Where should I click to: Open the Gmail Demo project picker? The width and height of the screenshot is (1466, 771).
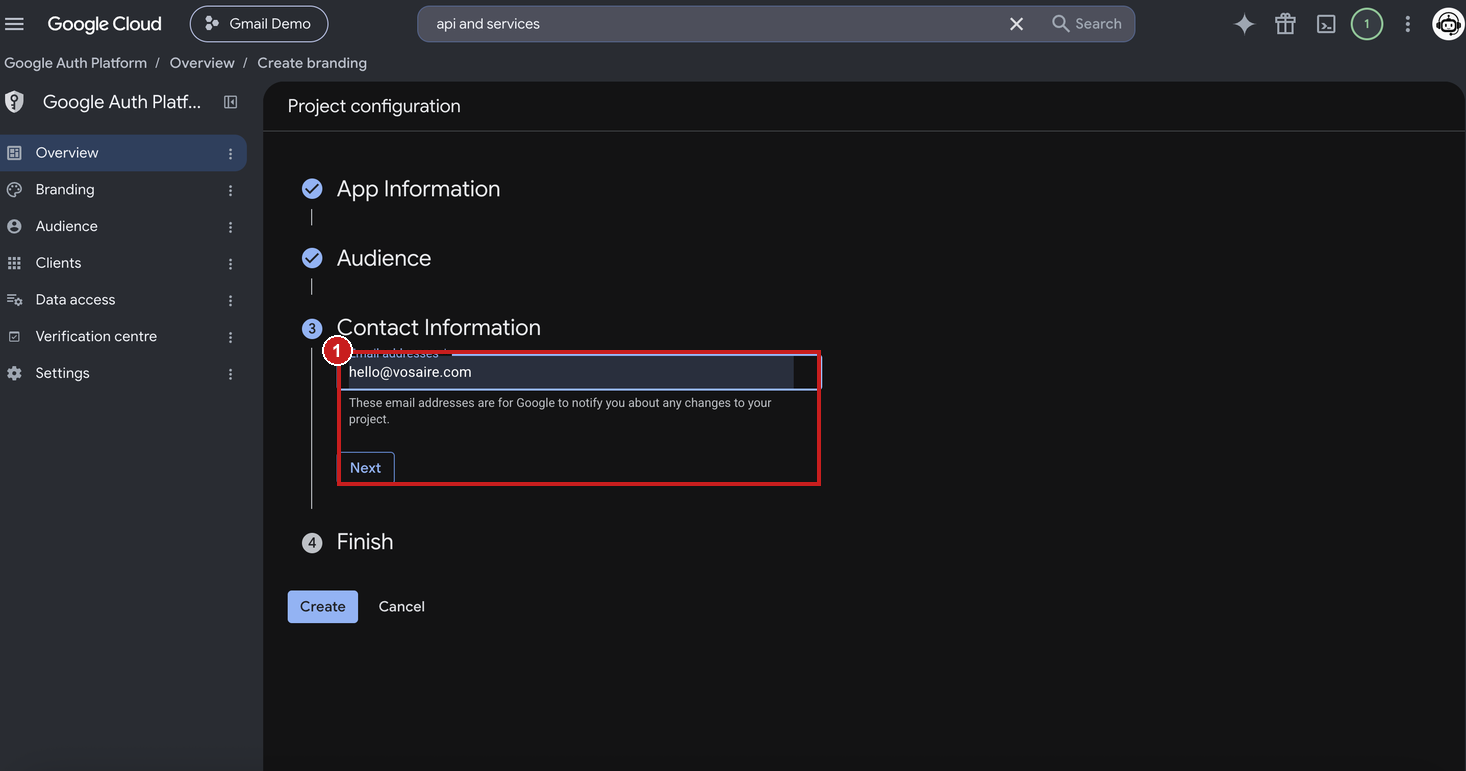point(259,24)
